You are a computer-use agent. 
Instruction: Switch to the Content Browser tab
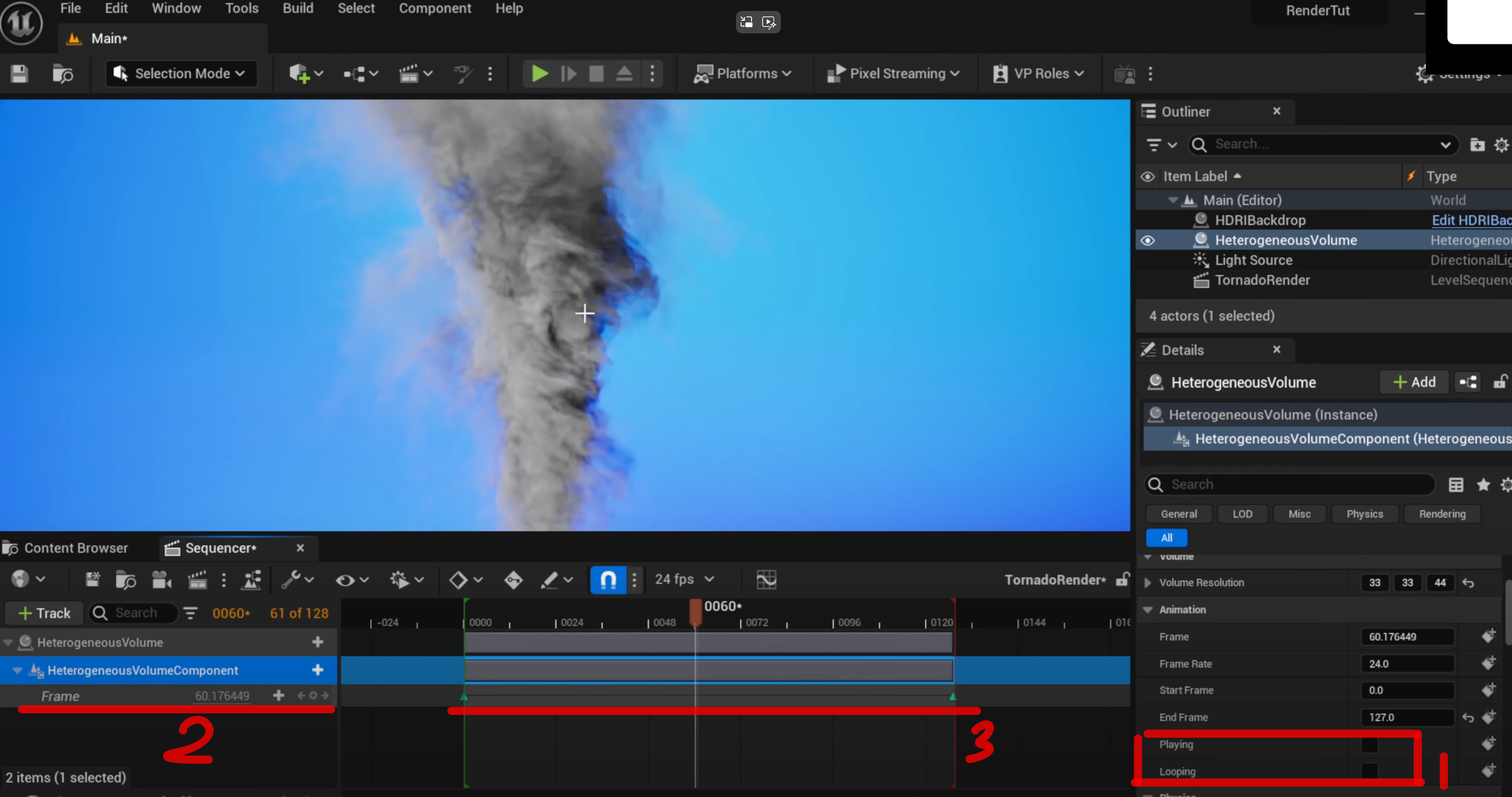click(x=75, y=548)
